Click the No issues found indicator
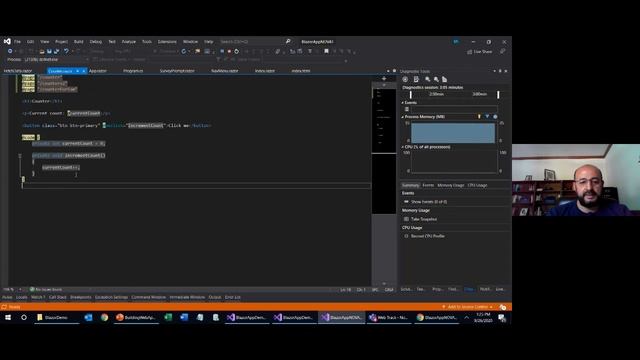Viewport: 640px width, 360px height. click(46, 289)
